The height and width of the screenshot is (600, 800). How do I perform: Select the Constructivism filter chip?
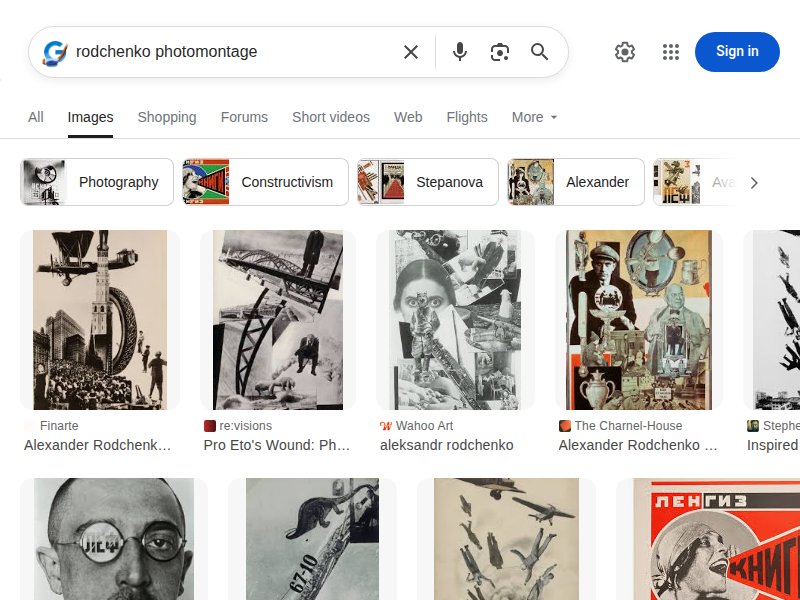(264, 182)
